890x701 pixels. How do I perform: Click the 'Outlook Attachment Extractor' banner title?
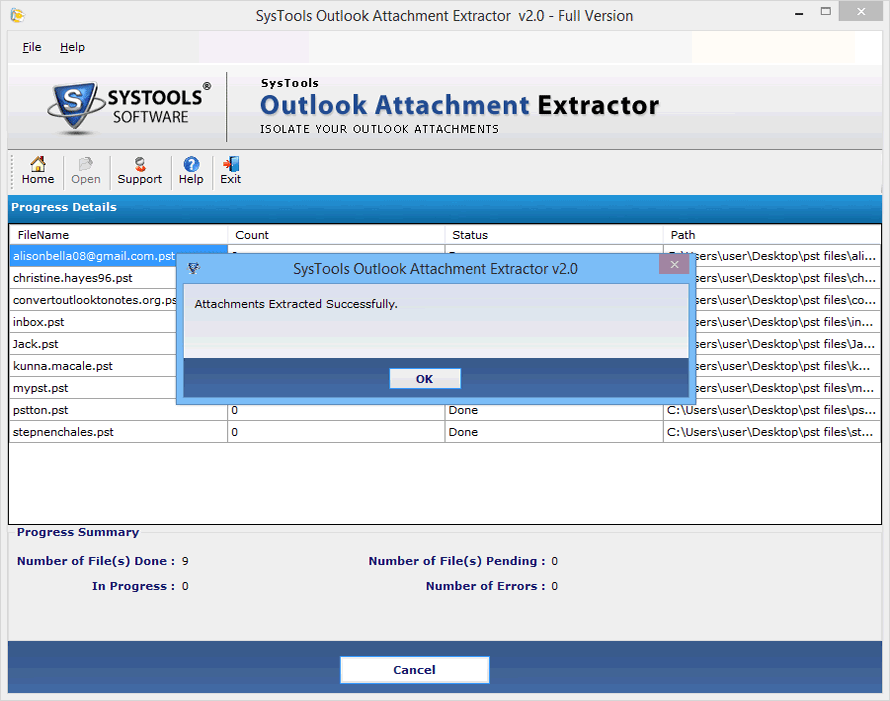pyautogui.click(x=459, y=106)
